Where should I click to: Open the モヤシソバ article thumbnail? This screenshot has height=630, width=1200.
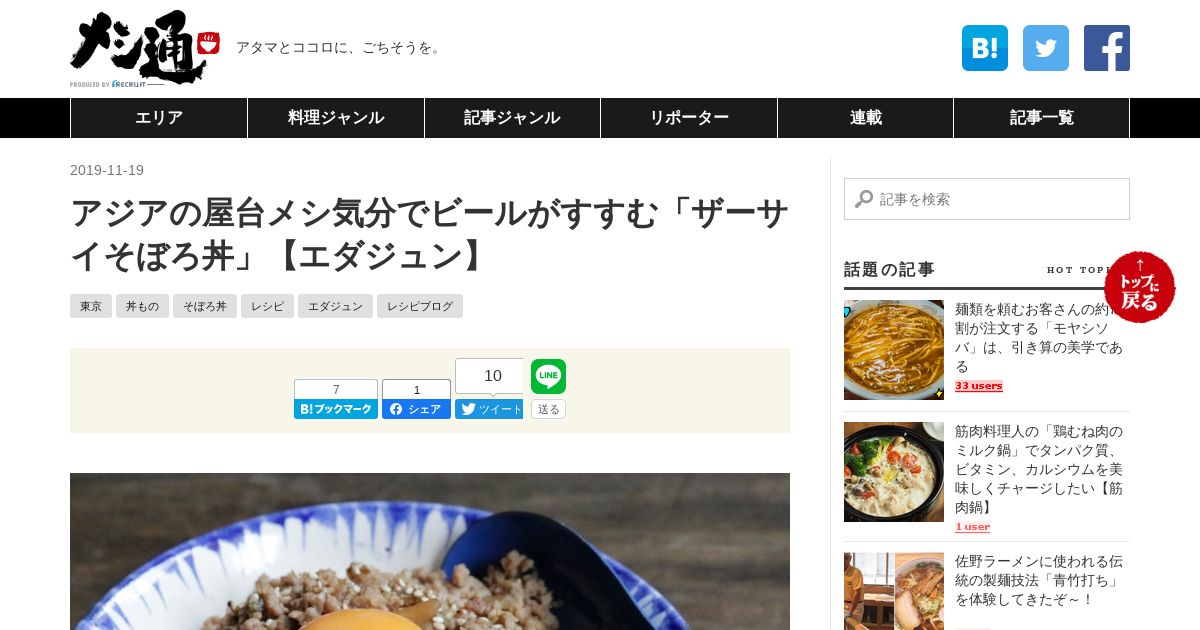[x=894, y=350]
